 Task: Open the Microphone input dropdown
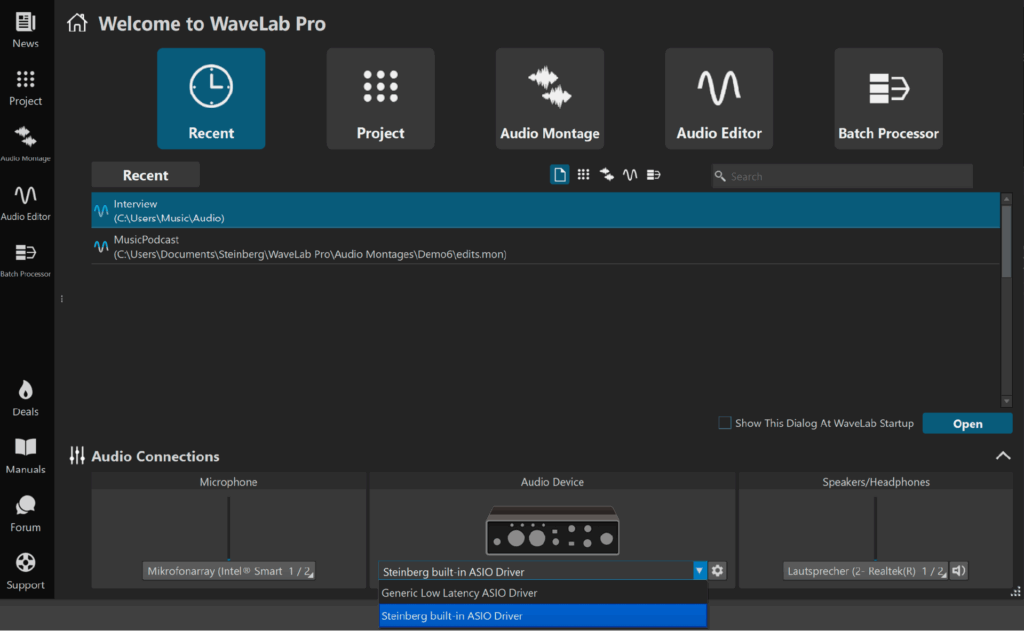click(229, 571)
